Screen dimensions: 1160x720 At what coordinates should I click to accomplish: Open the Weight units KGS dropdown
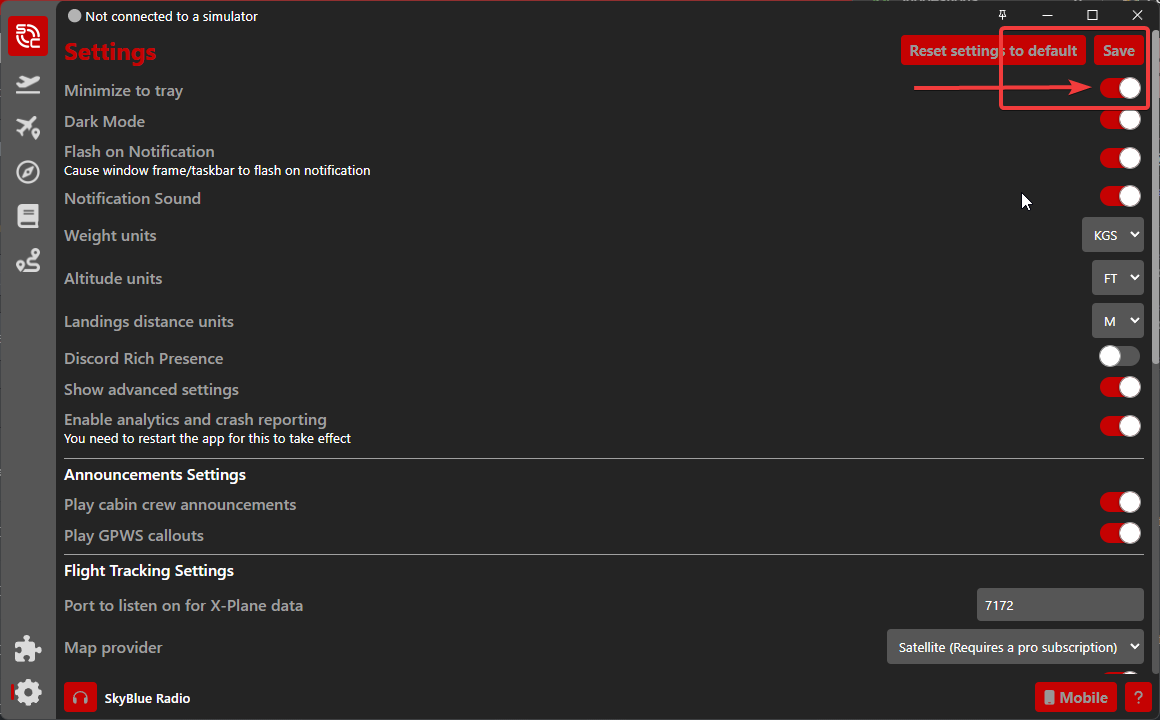point(1112,235)
